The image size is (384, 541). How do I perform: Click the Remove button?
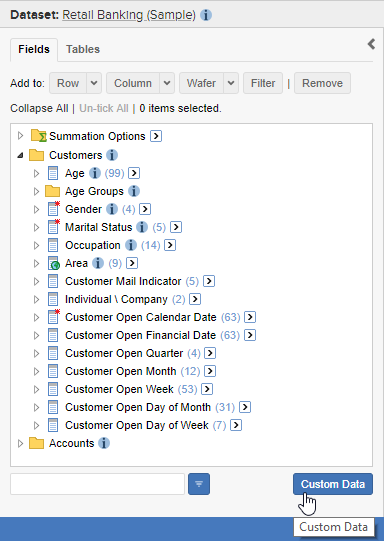(322, 83)
